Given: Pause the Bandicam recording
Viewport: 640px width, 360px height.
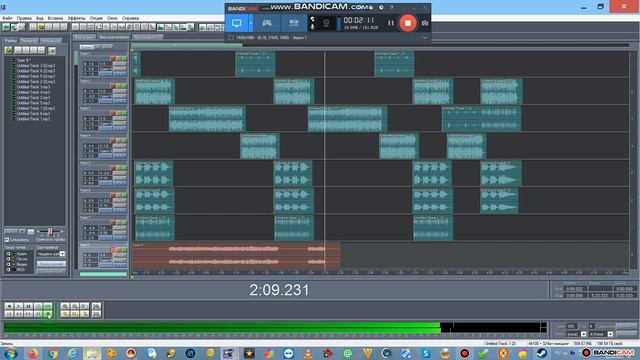Looking at the screenshot, I should click(391, 23).
